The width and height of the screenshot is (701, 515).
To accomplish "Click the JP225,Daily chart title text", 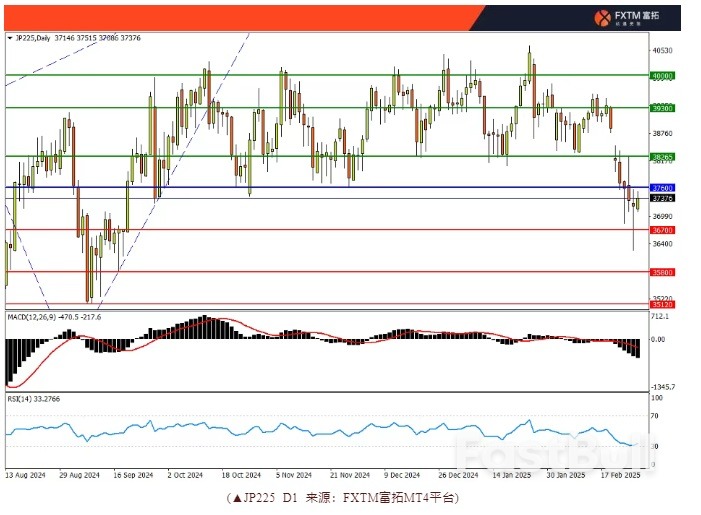I will coord(31,38).
